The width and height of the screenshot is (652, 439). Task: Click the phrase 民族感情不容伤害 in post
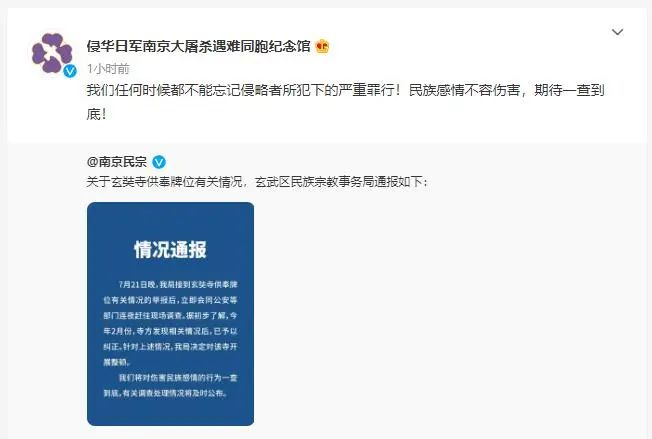pyautogui.click(x=464, y=90)
